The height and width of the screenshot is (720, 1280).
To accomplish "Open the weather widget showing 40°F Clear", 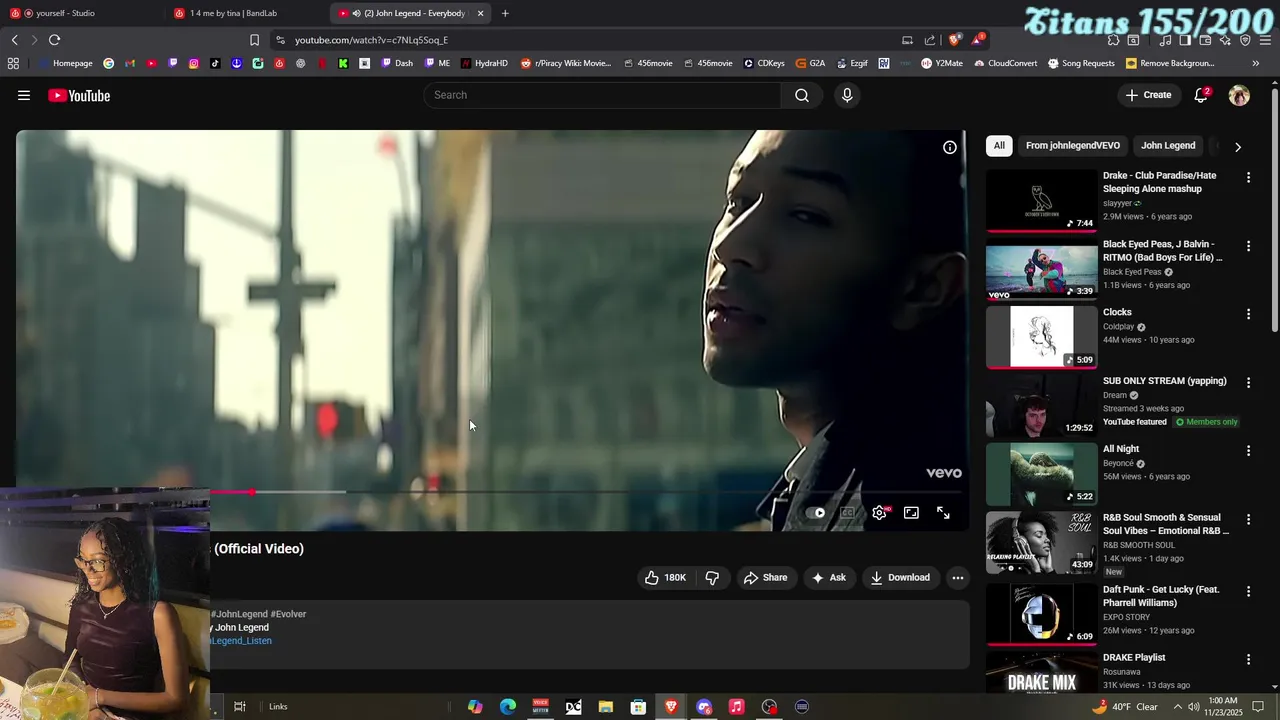I will click(x=1124, y=707).
